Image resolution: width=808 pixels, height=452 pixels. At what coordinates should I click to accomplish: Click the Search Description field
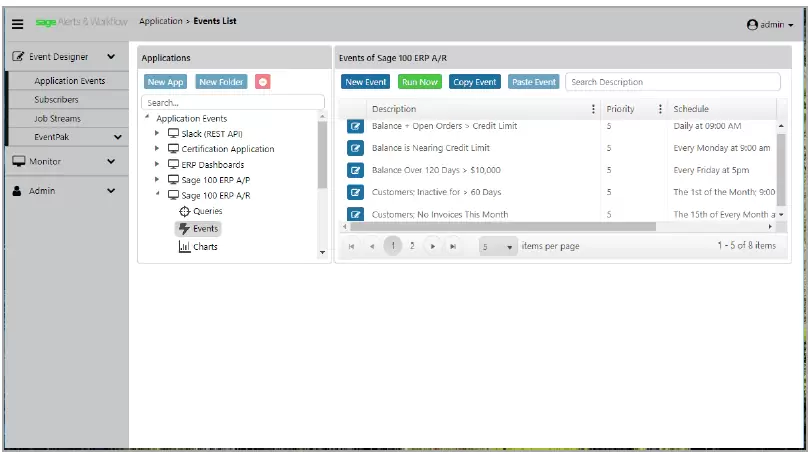672,82
